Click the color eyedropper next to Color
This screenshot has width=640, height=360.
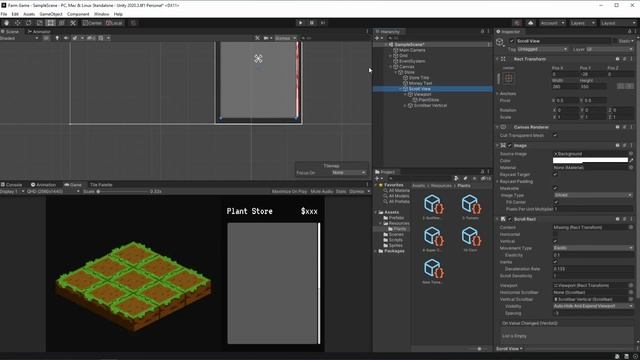tap(631, 160)
